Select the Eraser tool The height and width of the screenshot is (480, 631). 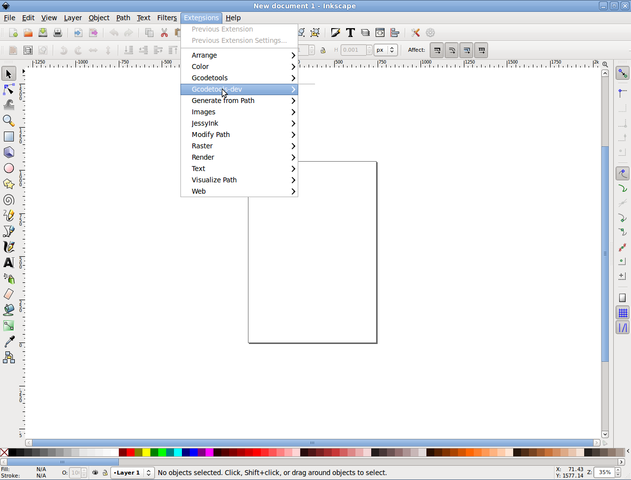8,294
